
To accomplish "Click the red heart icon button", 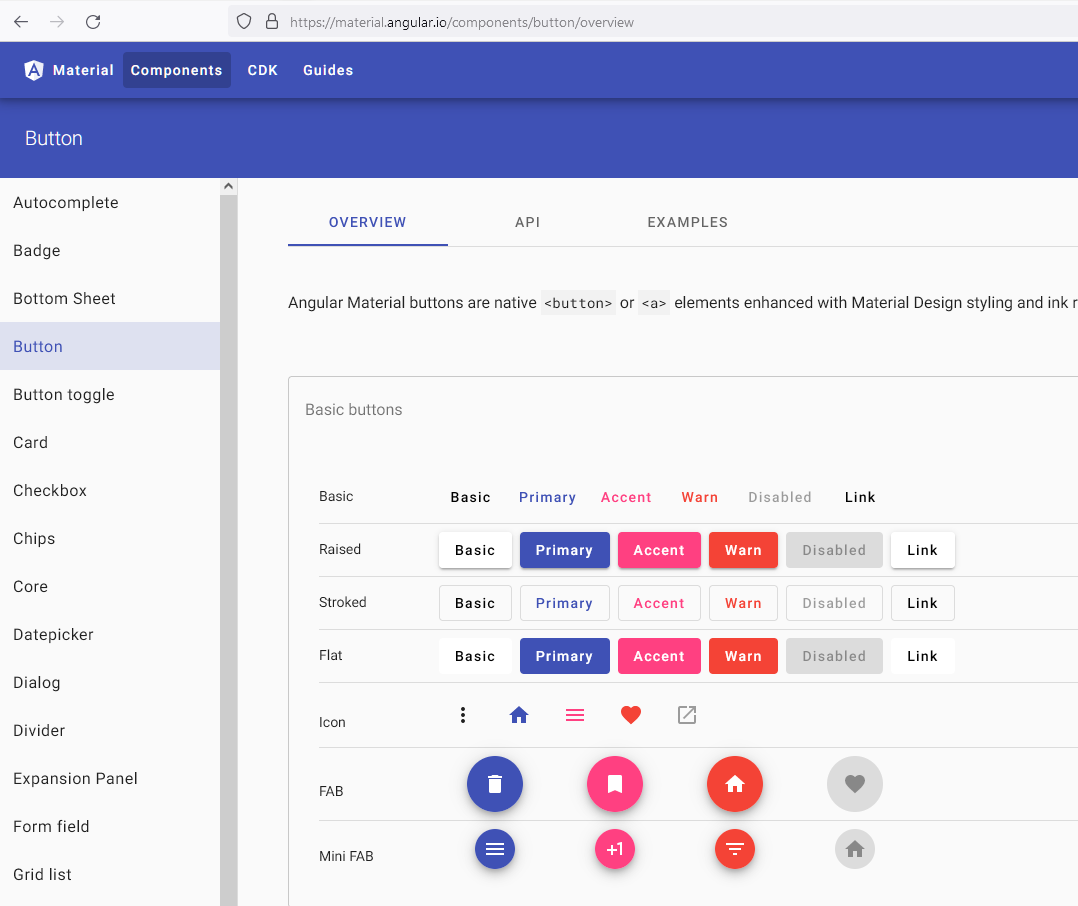I will tap(631, 715).
